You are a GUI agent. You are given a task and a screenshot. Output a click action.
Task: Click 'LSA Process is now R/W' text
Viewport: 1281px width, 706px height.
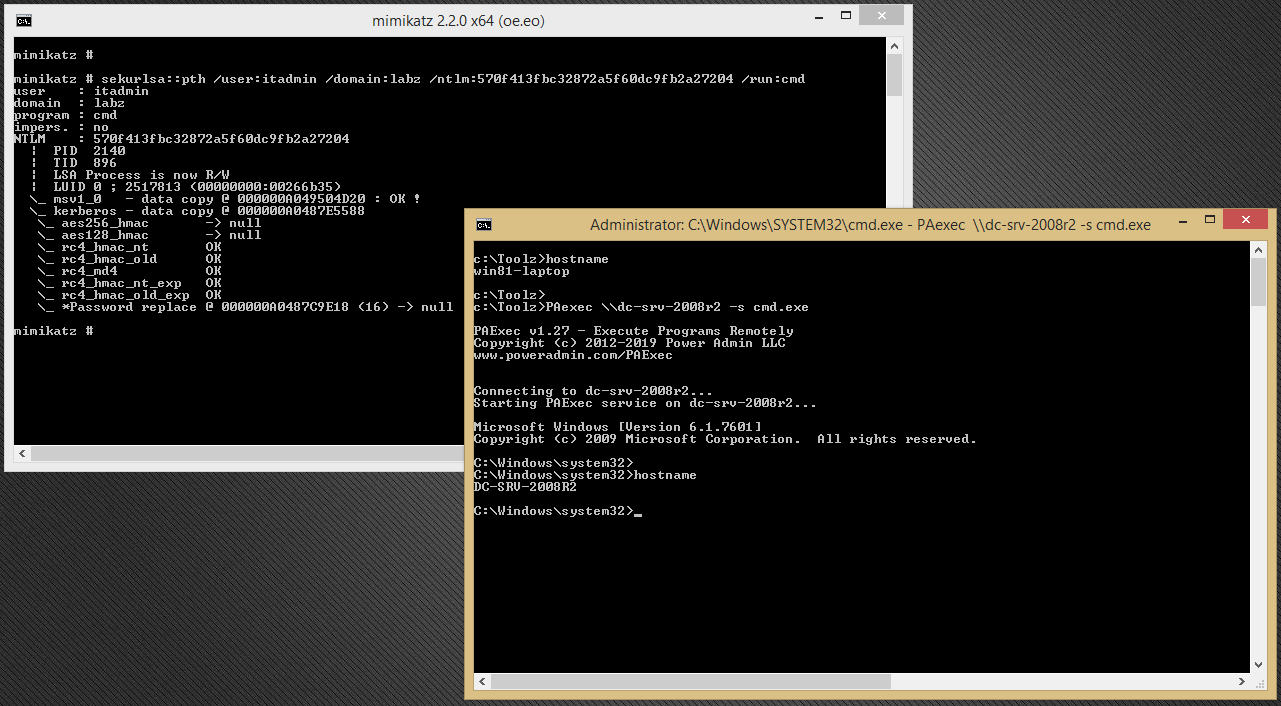[141, 175]
